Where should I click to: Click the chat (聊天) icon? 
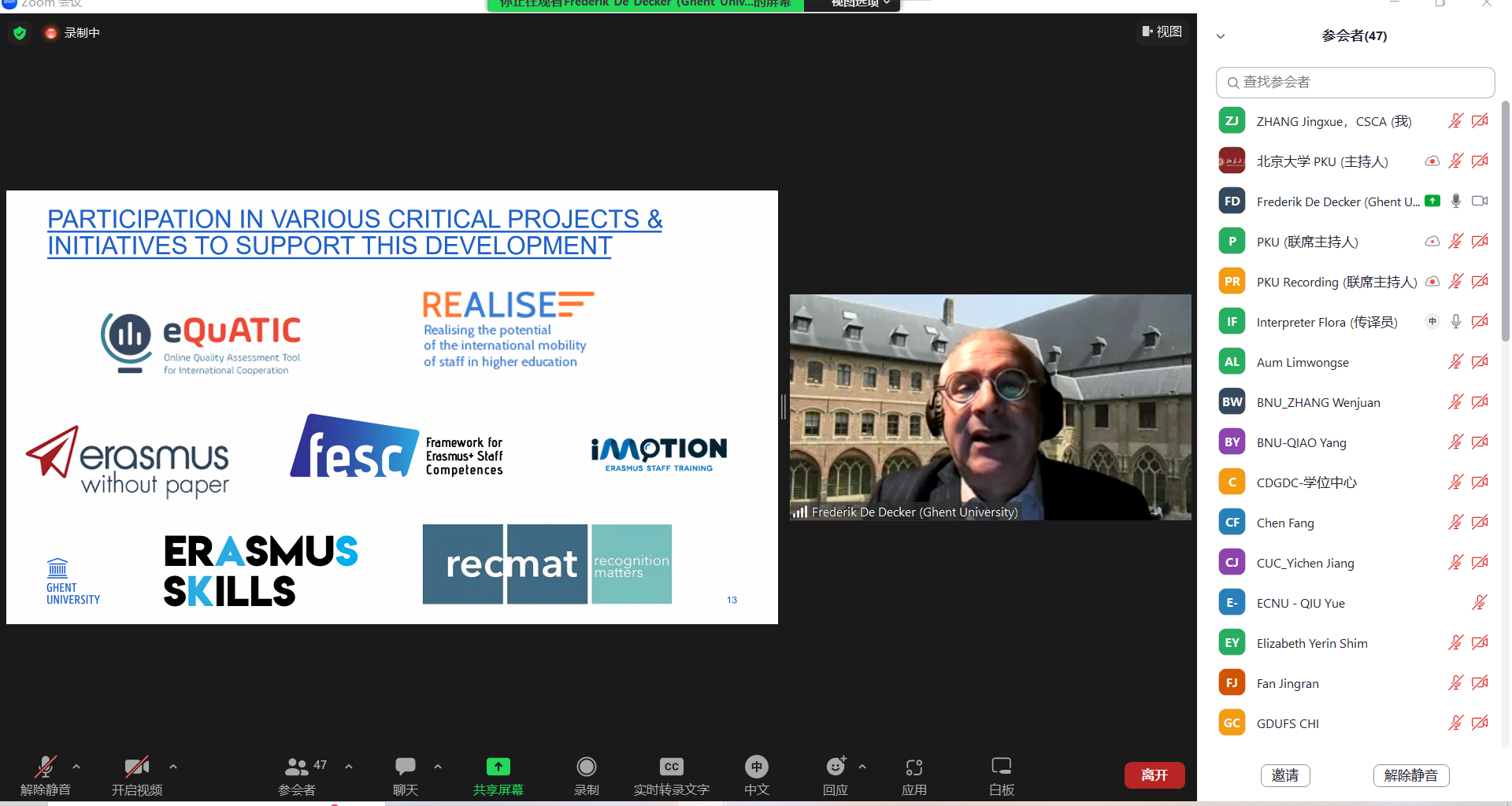click(x=406, y=767)
